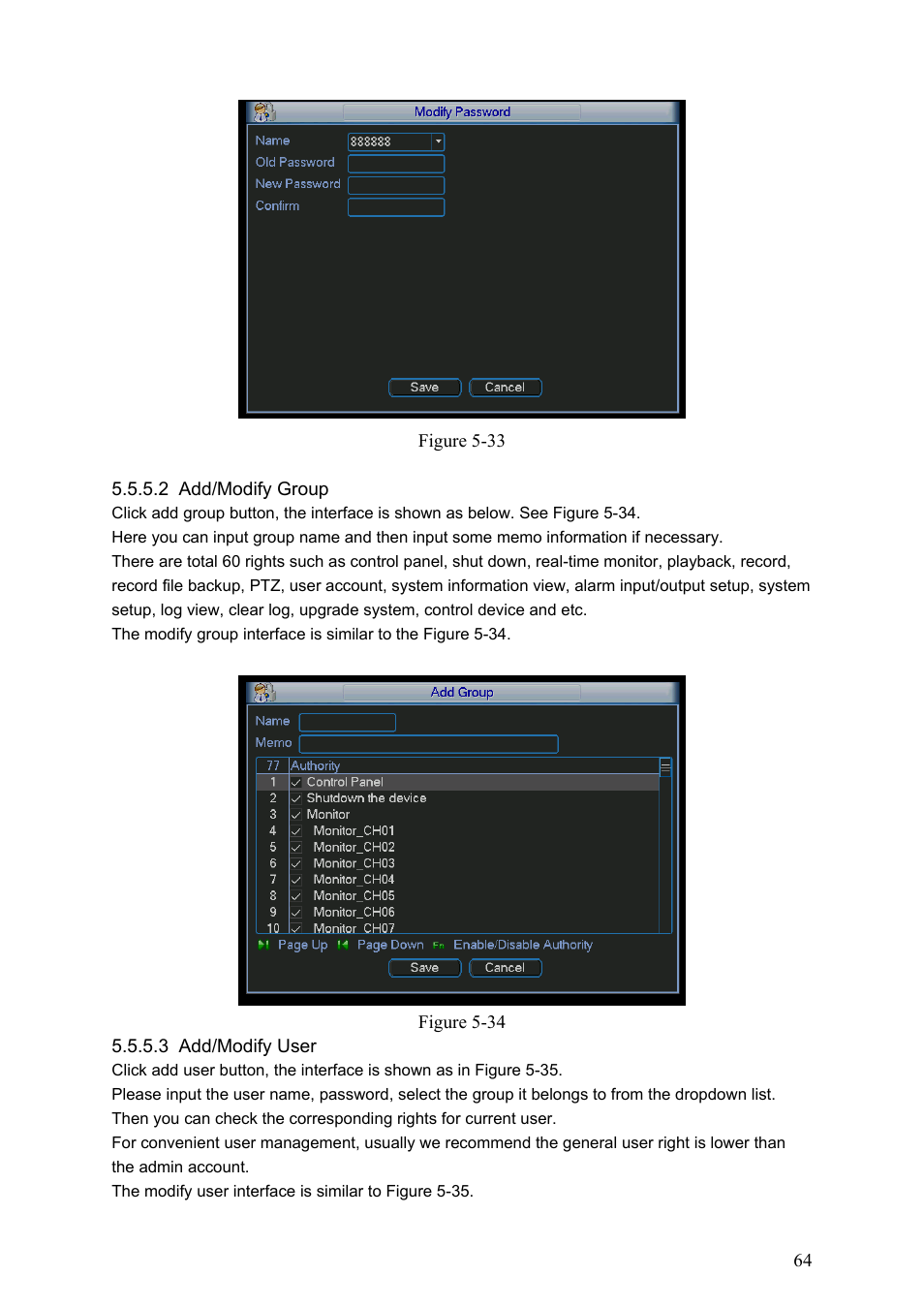Click Enable/Disable Authority label
The width and height of the screenshot is (924, 1308).
523,945
